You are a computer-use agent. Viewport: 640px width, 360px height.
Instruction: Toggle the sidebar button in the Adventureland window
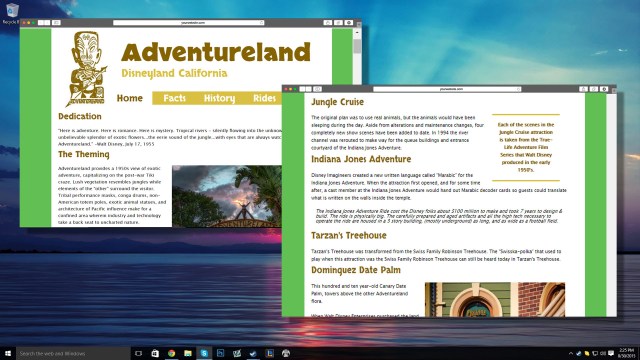tap(56, 23)
